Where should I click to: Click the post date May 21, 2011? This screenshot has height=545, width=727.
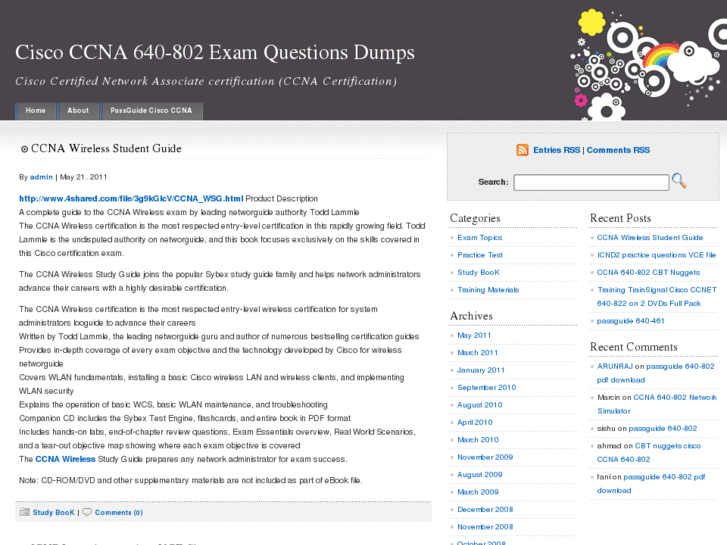tap(83, 177)
